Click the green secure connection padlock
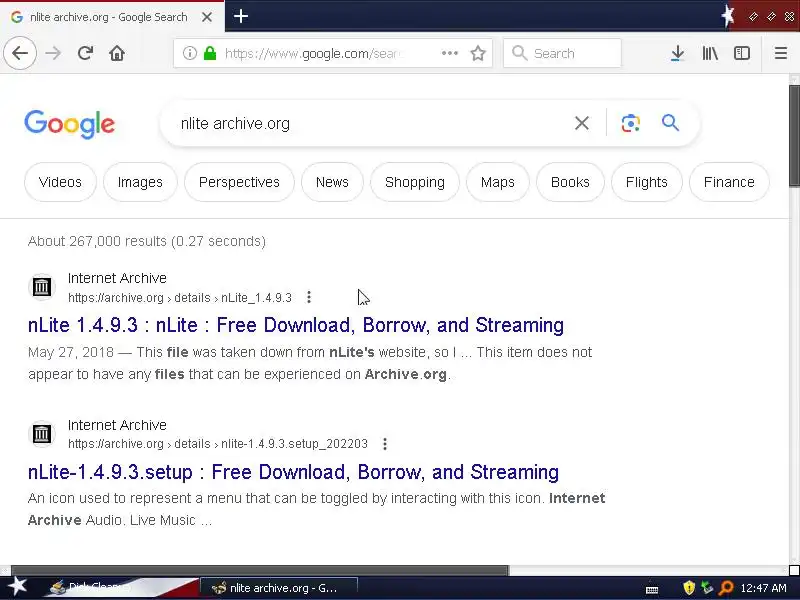Viewport: 800px width, 600px height. tap(210, 53)
